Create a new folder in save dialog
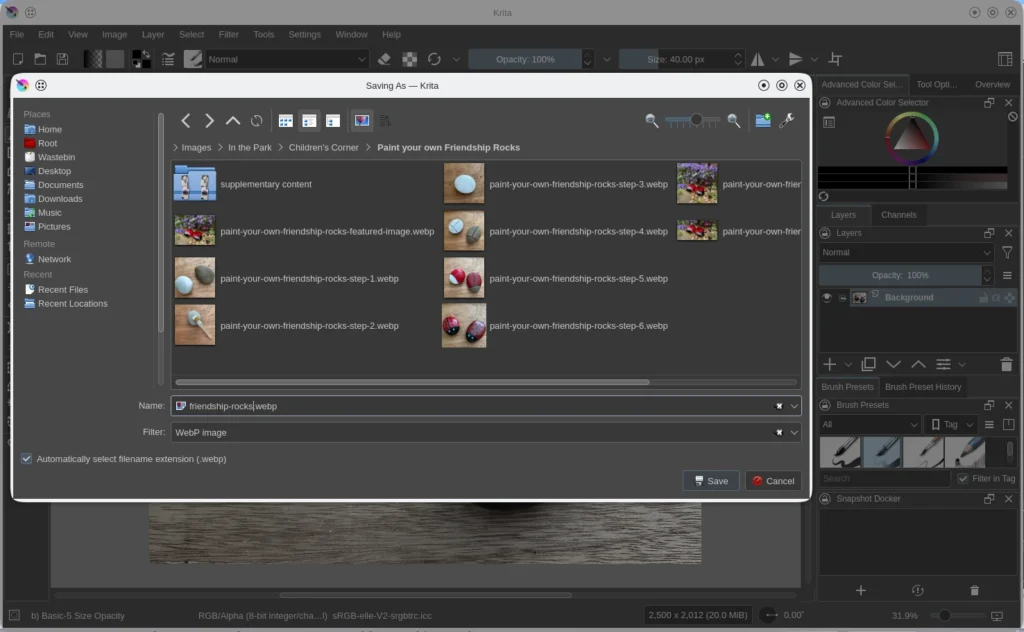The height and width of the screenshot is (632, 1024). click(x=763, y=120)
